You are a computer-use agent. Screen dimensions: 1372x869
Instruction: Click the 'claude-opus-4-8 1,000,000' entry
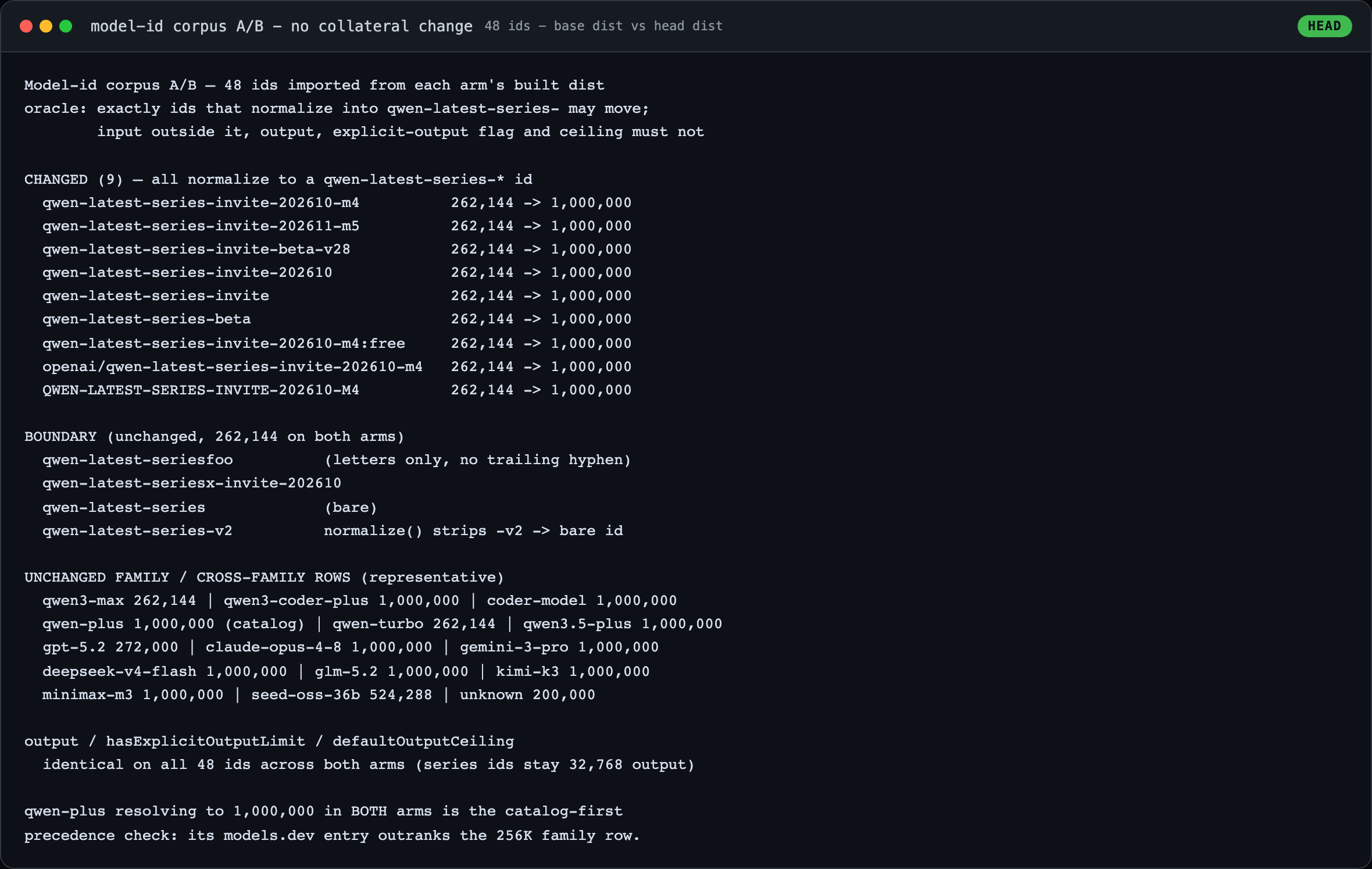coord(319,647)
